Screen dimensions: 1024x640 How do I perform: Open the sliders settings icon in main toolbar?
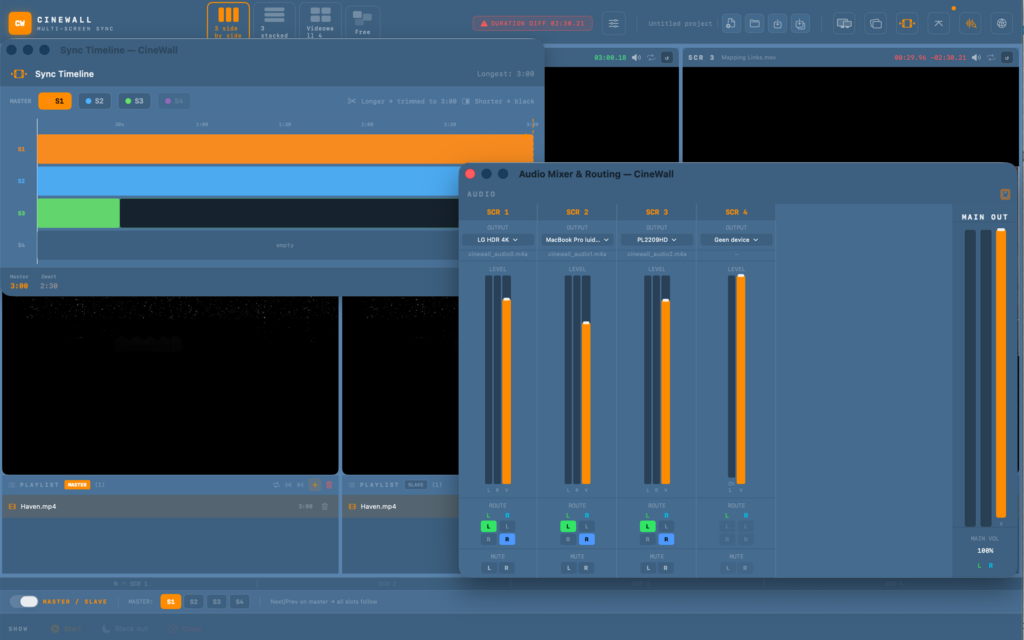[613, 24]
